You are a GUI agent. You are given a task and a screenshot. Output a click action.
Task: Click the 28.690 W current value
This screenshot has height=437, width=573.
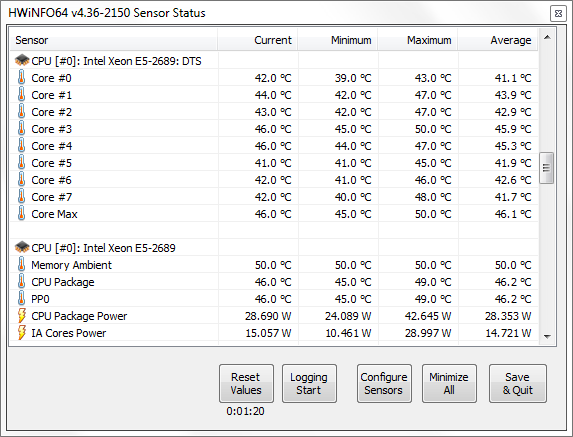point(268,316)
